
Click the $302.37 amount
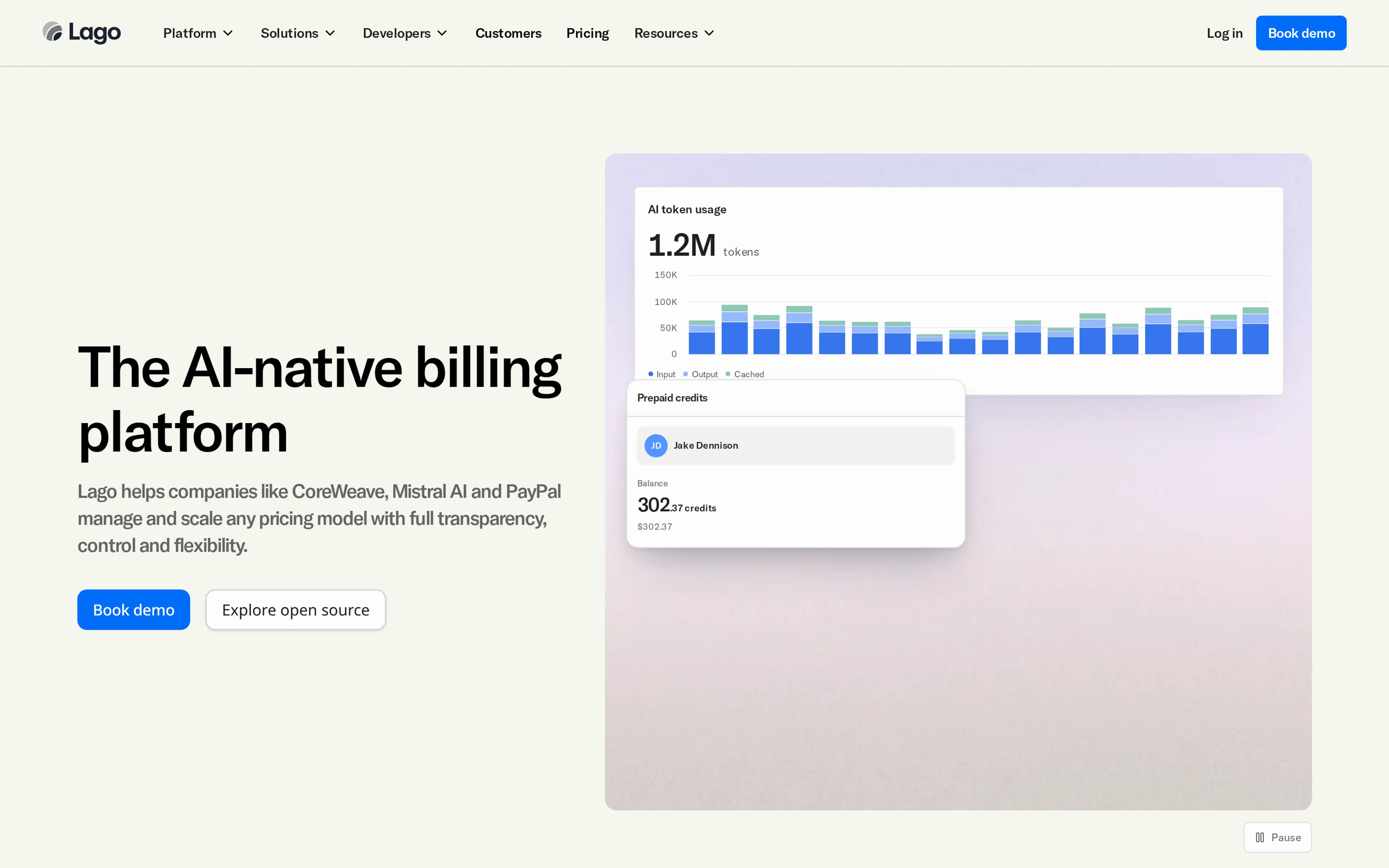tap(655, 527)
